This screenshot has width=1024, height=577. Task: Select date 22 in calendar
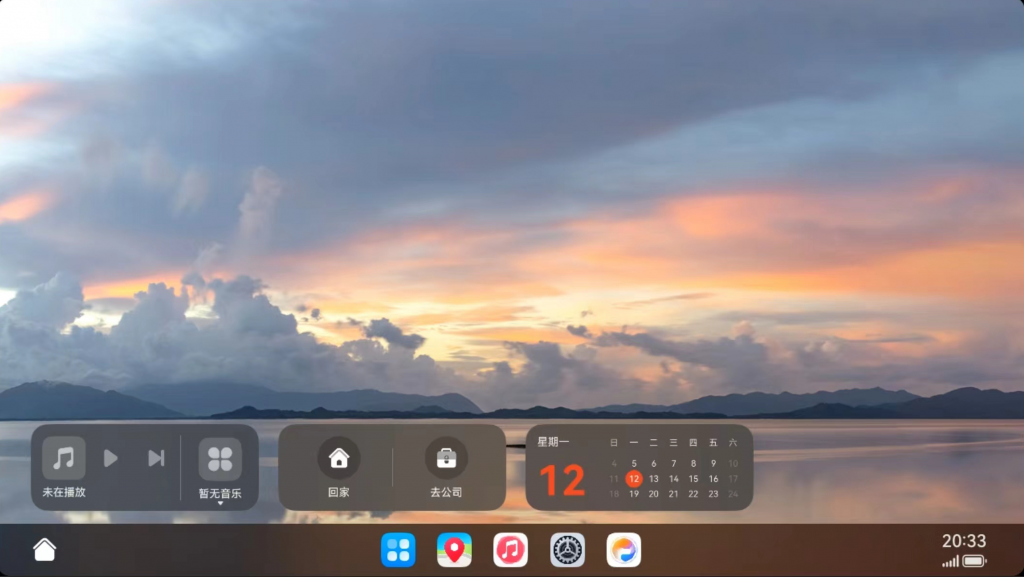pyautogui.click(x=693, y=494)
